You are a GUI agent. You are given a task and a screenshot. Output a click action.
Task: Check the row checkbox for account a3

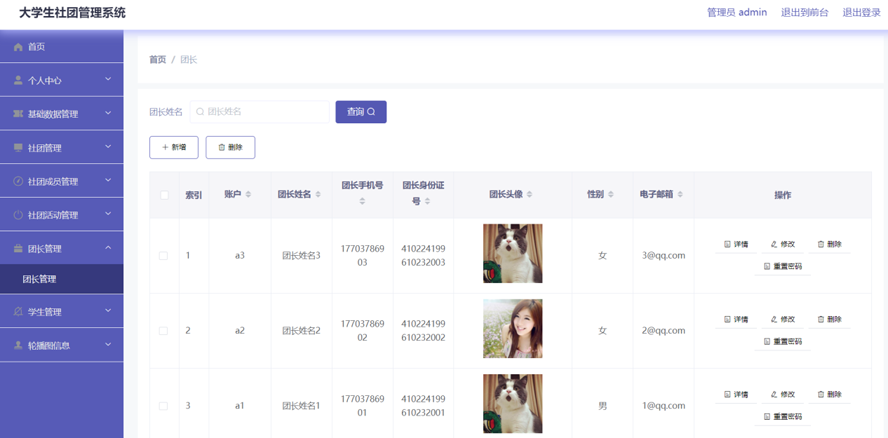[164, 256]
